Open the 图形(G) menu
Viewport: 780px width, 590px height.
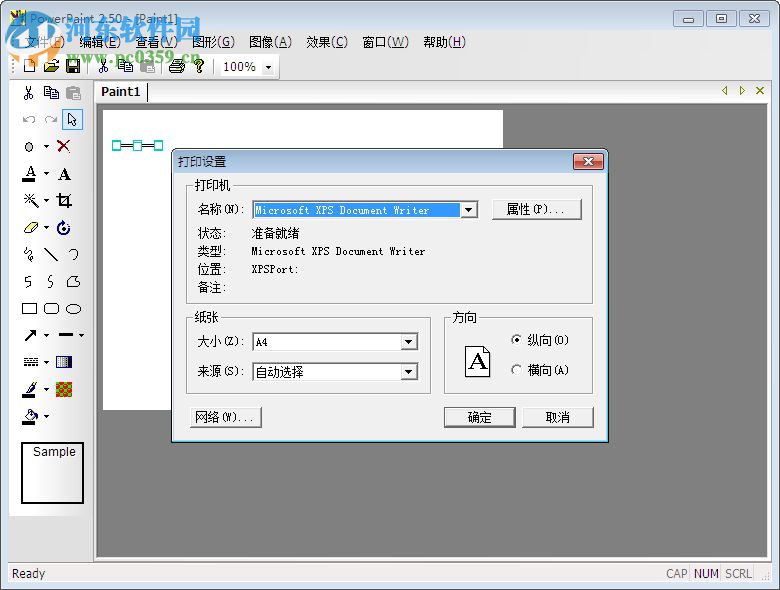coord(213,42)
